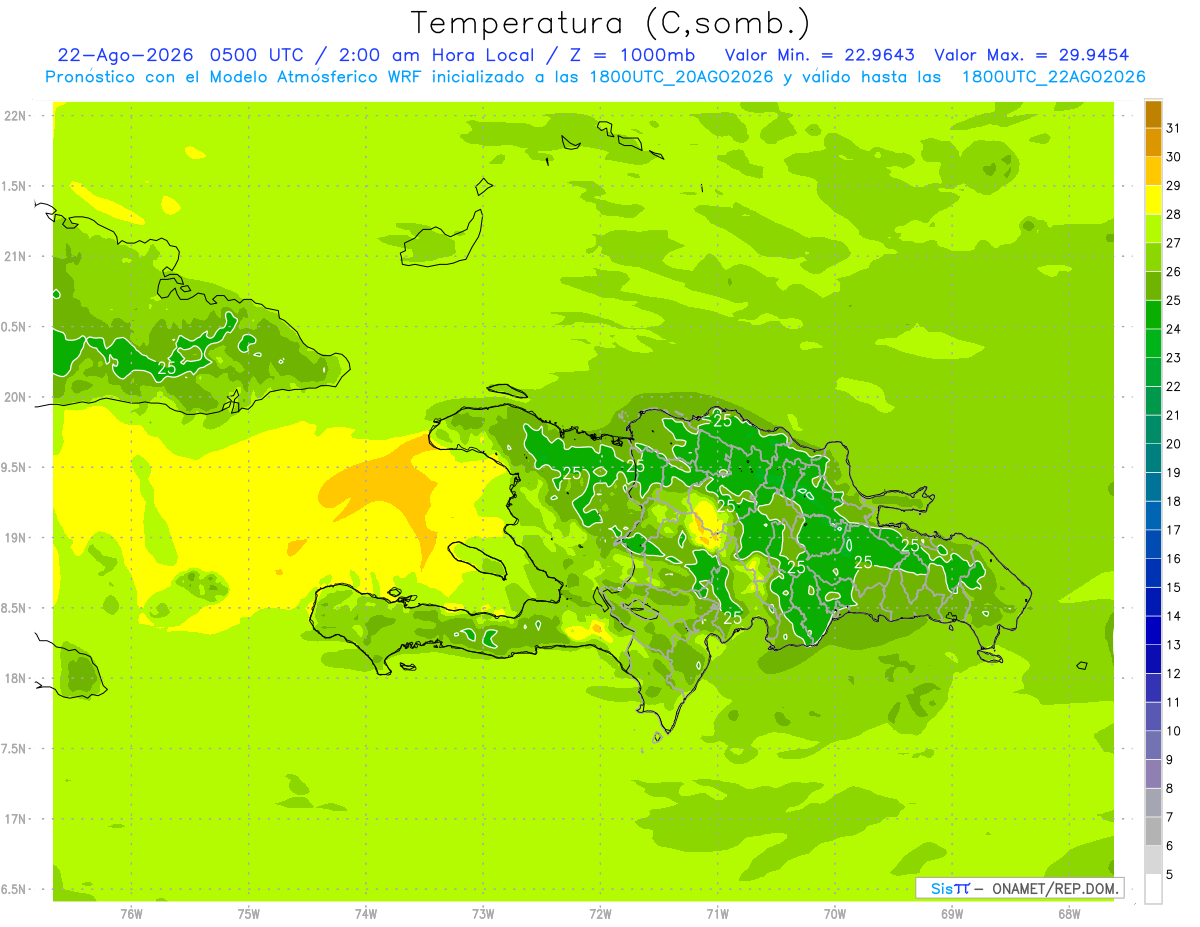Click the legend value "8"
This screenshot has width=1200, height=927.
1170,788
